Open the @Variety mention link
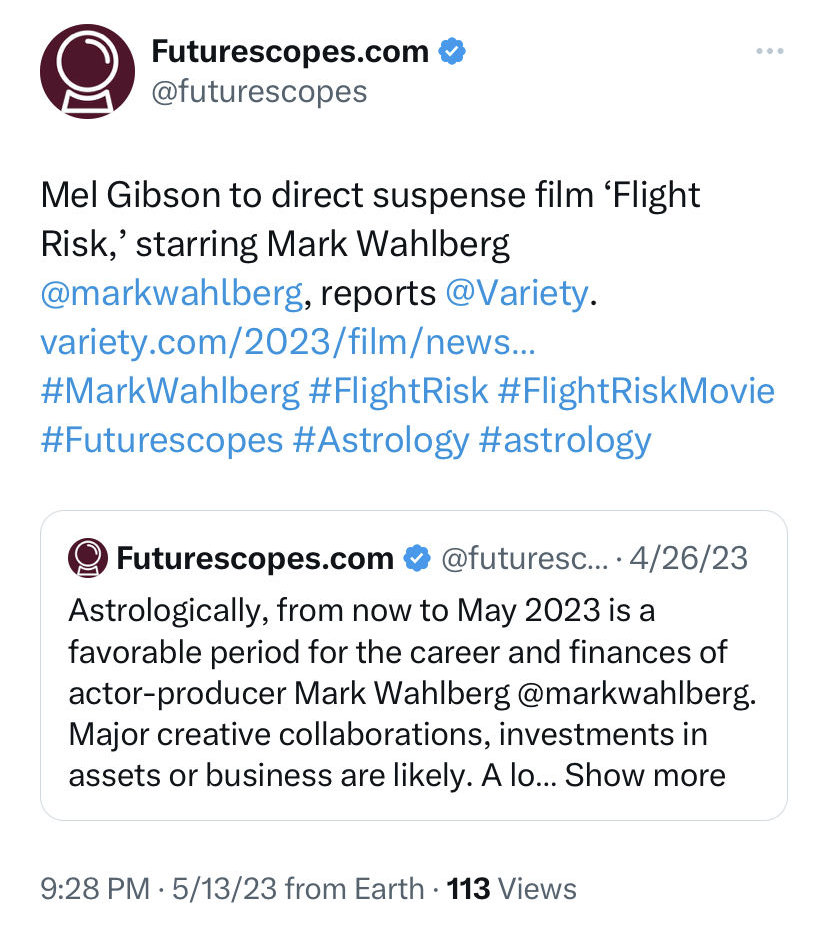This screenshot has height=929, width=828. (517, 293)
